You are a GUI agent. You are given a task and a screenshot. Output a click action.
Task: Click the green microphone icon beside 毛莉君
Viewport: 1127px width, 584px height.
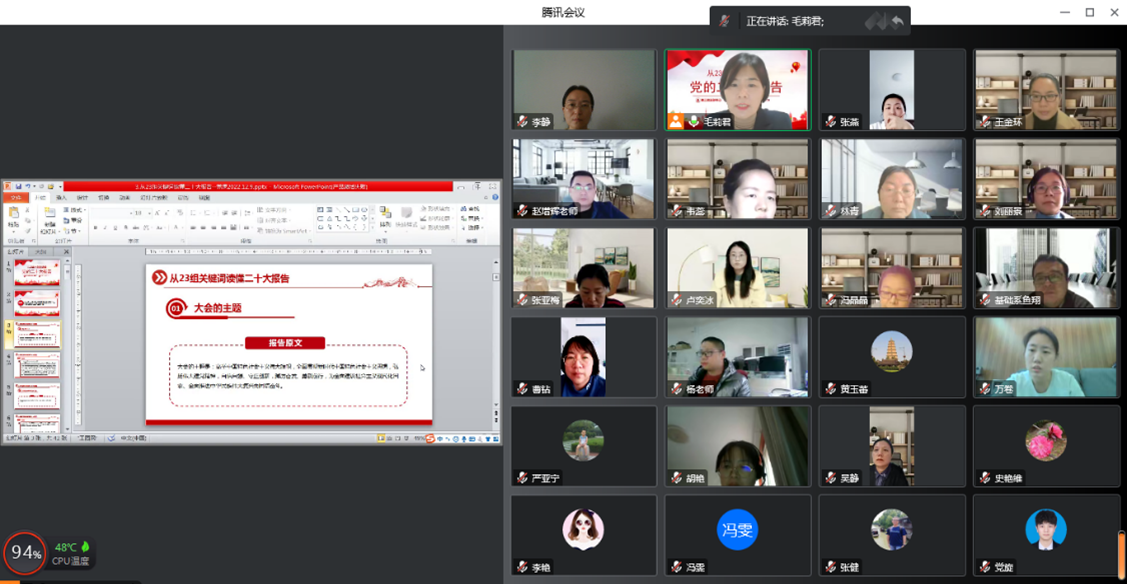693,121
